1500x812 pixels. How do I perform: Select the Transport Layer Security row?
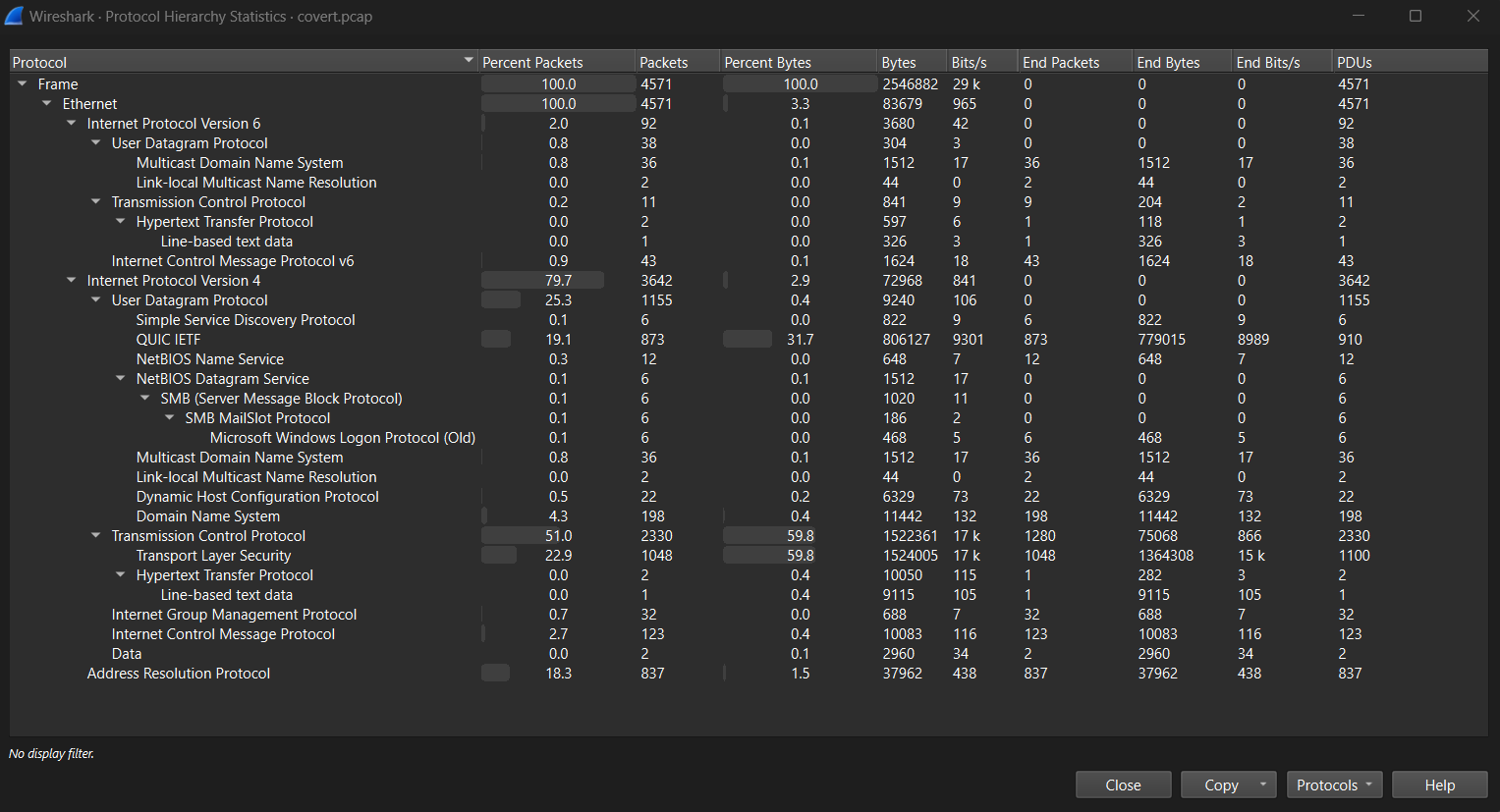click(x=749, y=556)
